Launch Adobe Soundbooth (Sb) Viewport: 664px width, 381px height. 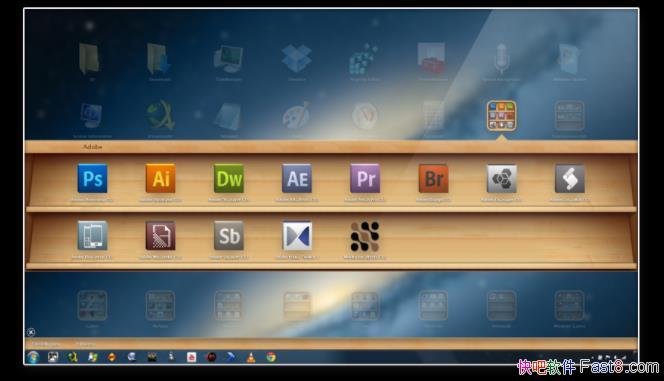229,236
